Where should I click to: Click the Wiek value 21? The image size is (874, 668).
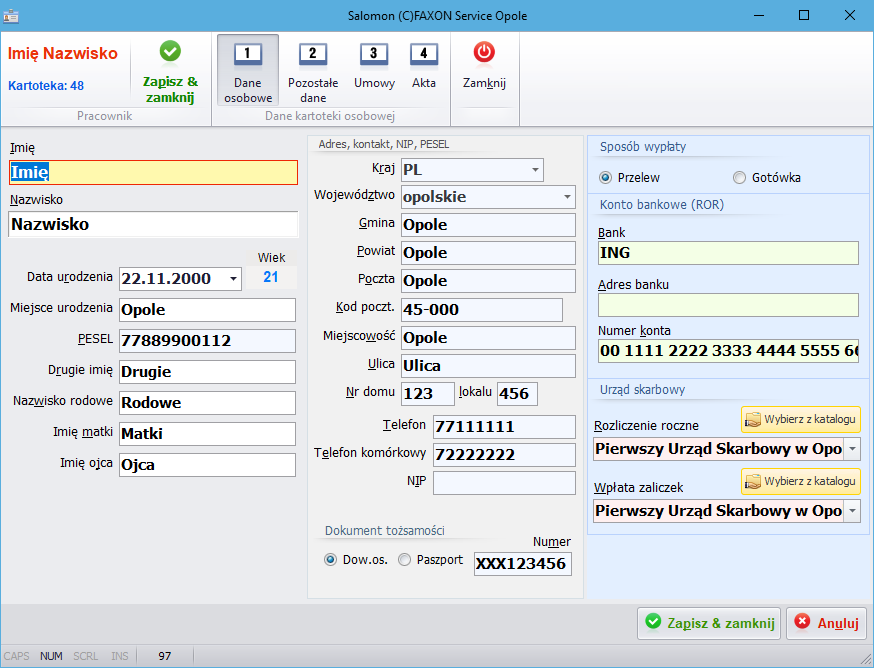pyautogui.click(x=271, y=277)
